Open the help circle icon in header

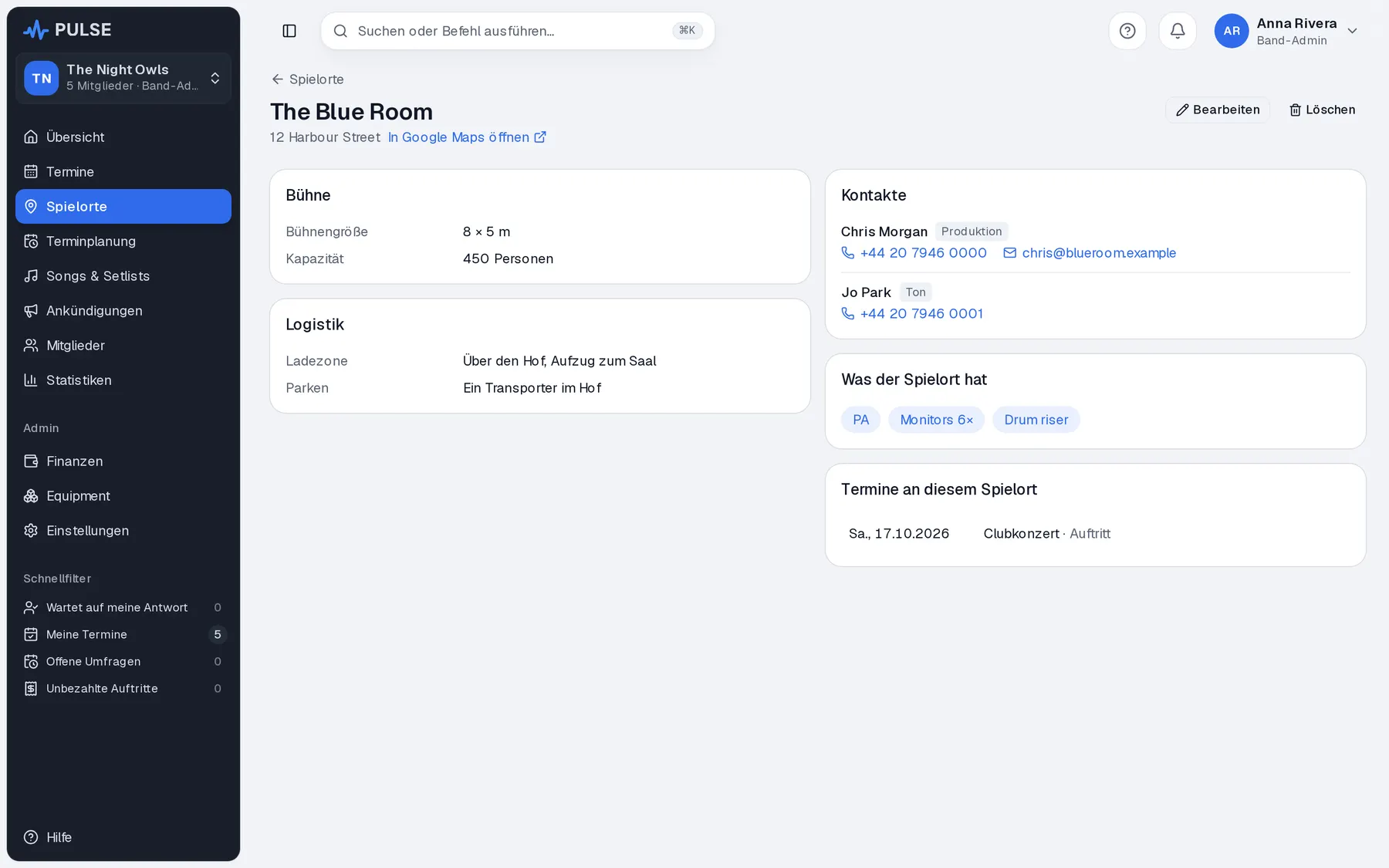(x=1127, y=31)
